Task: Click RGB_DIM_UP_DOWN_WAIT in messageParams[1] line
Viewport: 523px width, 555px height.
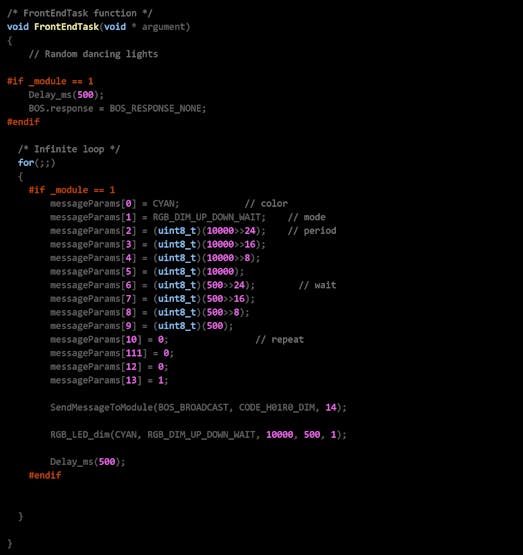Action: pyautogui.click(x=207, y=217)
